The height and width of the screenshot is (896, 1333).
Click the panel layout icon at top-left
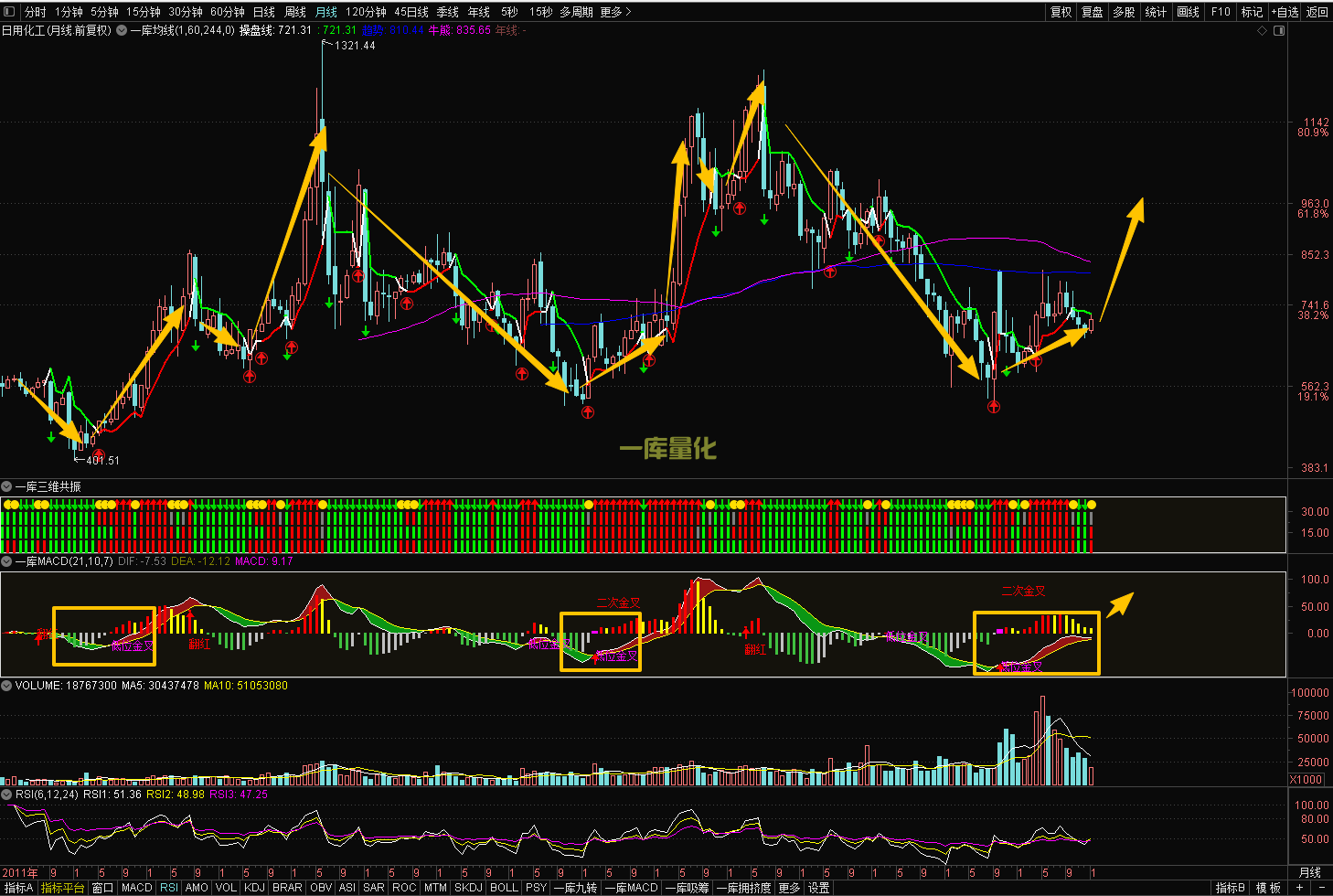click(10, 12)
